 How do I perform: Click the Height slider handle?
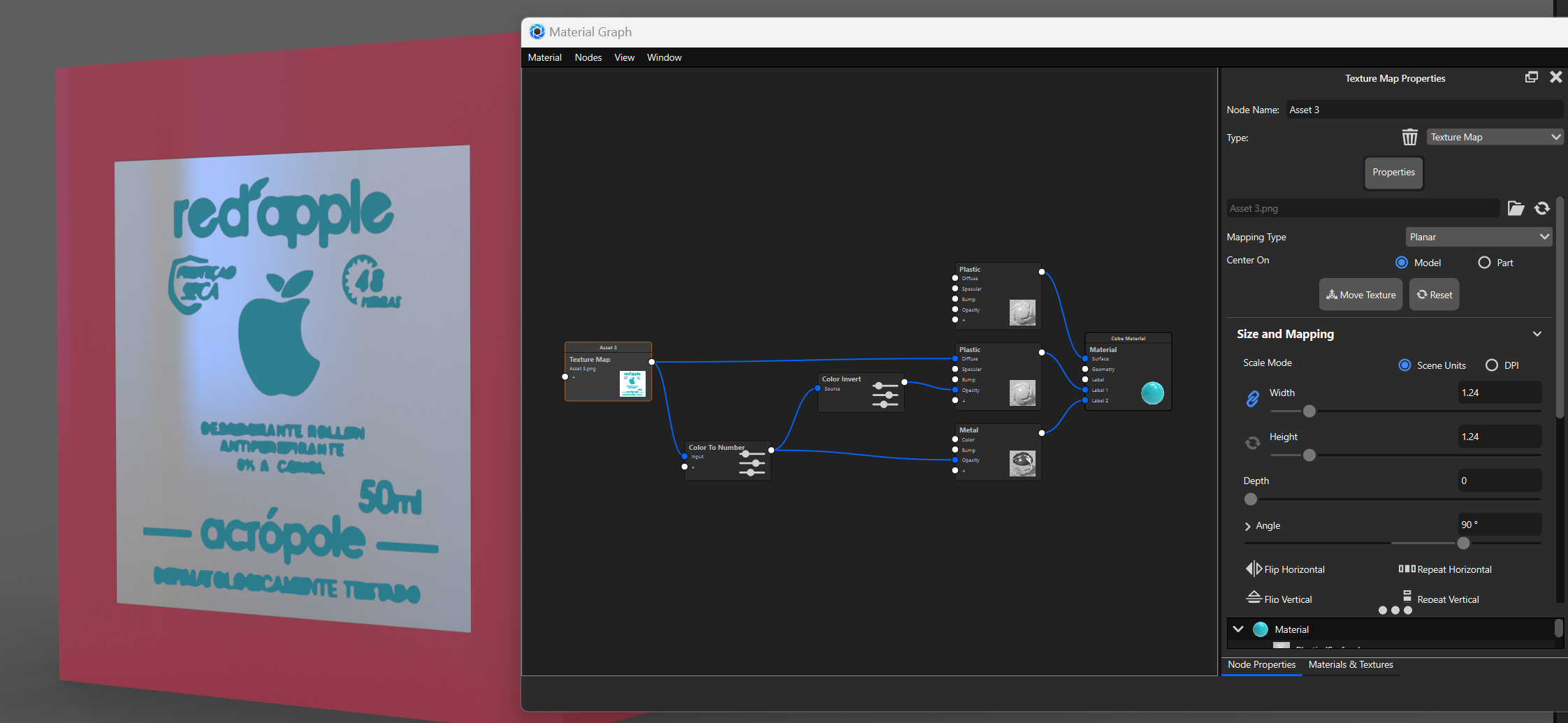click(x=1309, y=455)
